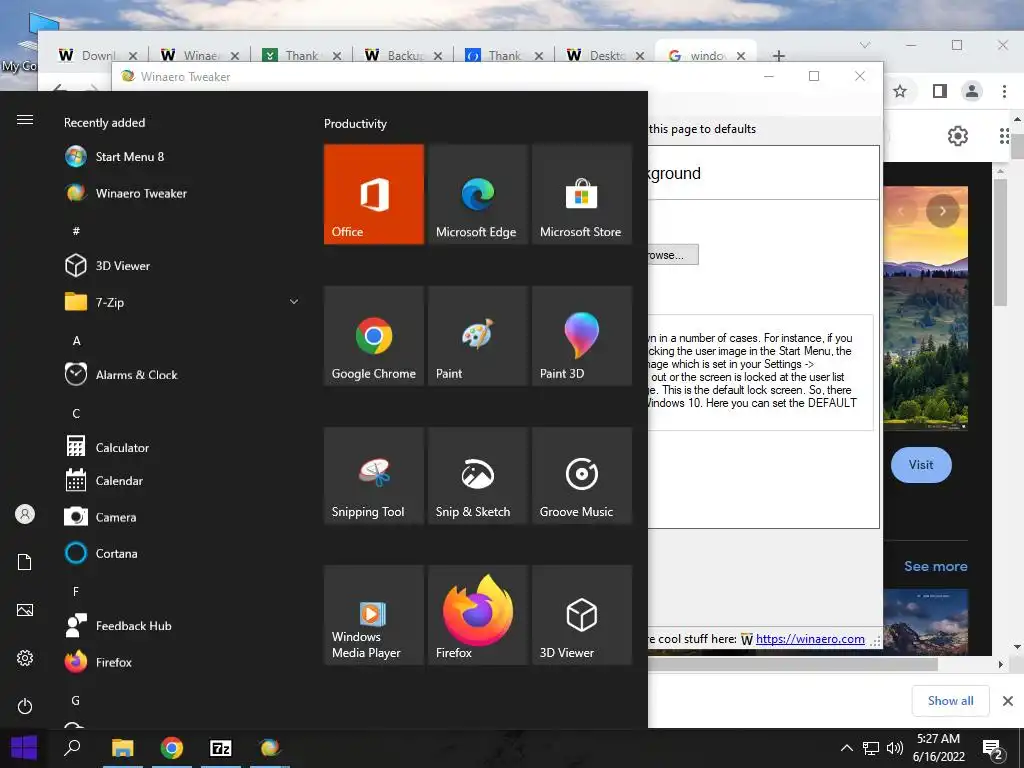Open File Explorer from the taskbar
Screen dimensions: 1024x768
[x=122, y=748]
